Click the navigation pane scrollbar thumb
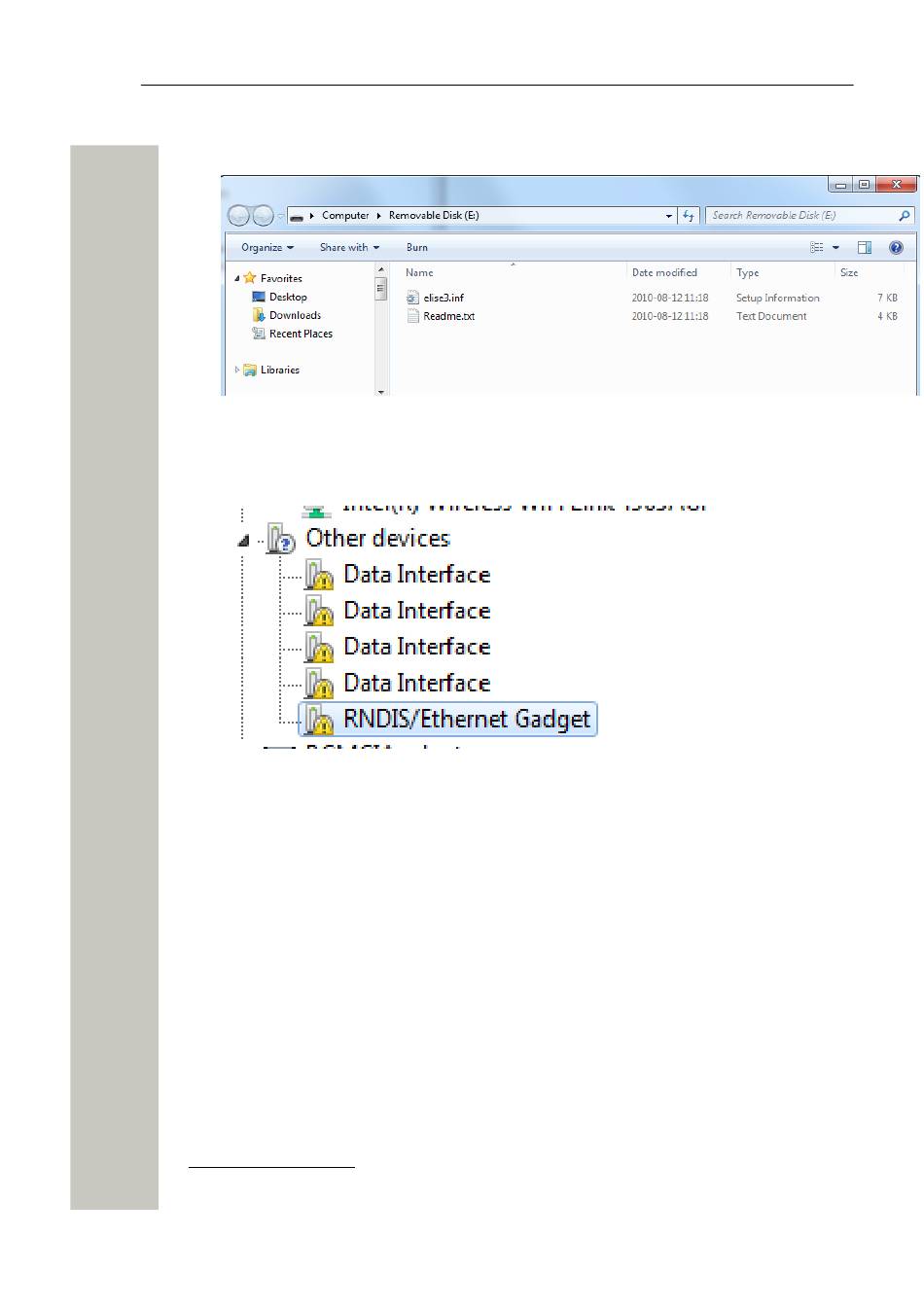This screenshot has height=1307, width=924. click(381, 289)
